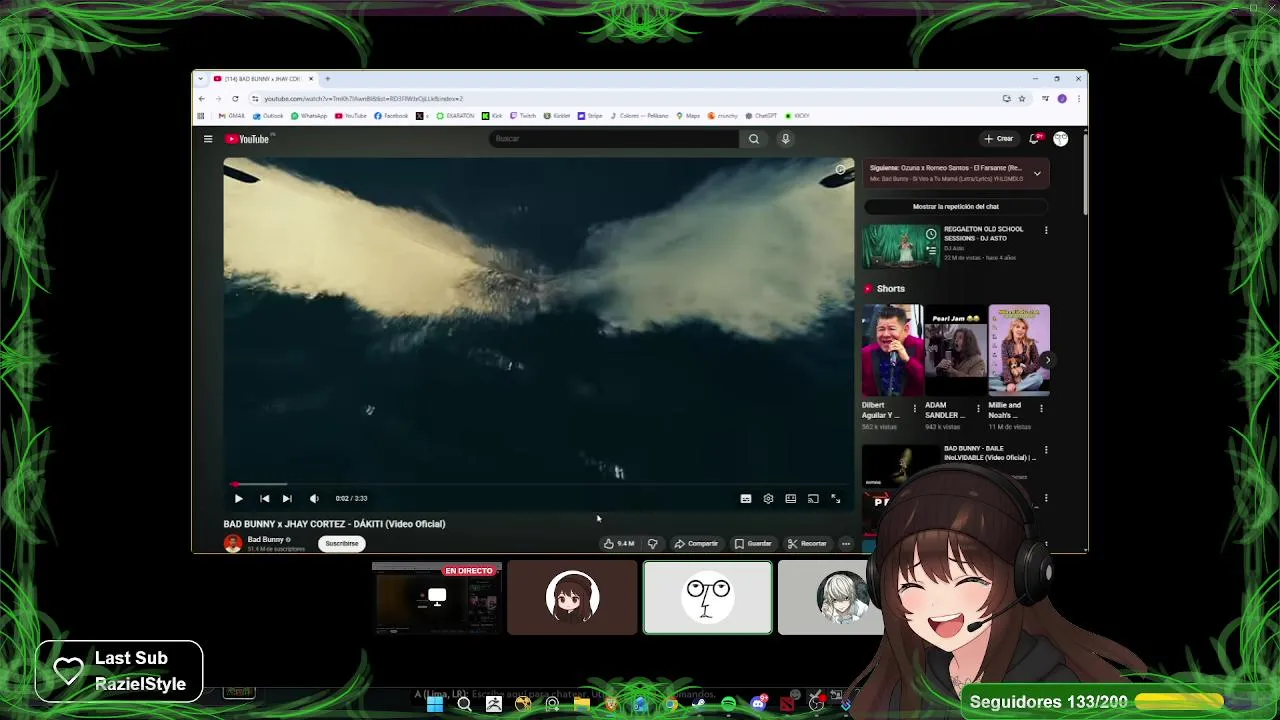
Task: Open the Dilbert Aguilar short
Action: pos(892,350)
